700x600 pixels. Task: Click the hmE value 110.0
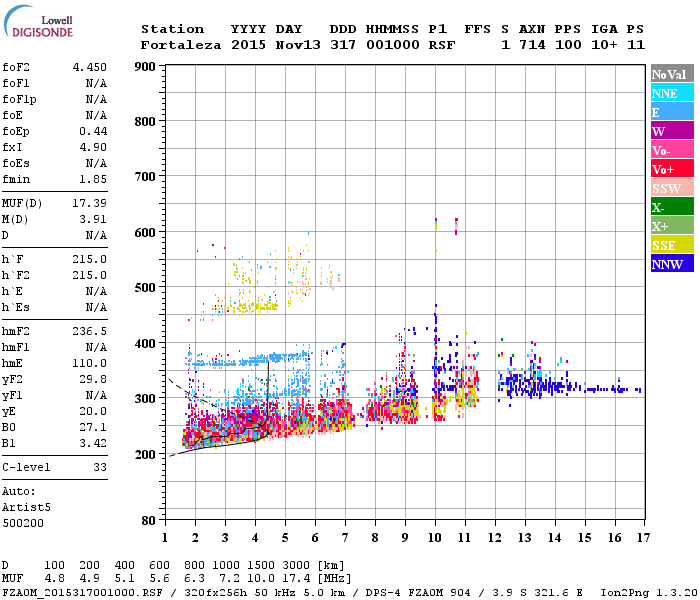(90, 363)
